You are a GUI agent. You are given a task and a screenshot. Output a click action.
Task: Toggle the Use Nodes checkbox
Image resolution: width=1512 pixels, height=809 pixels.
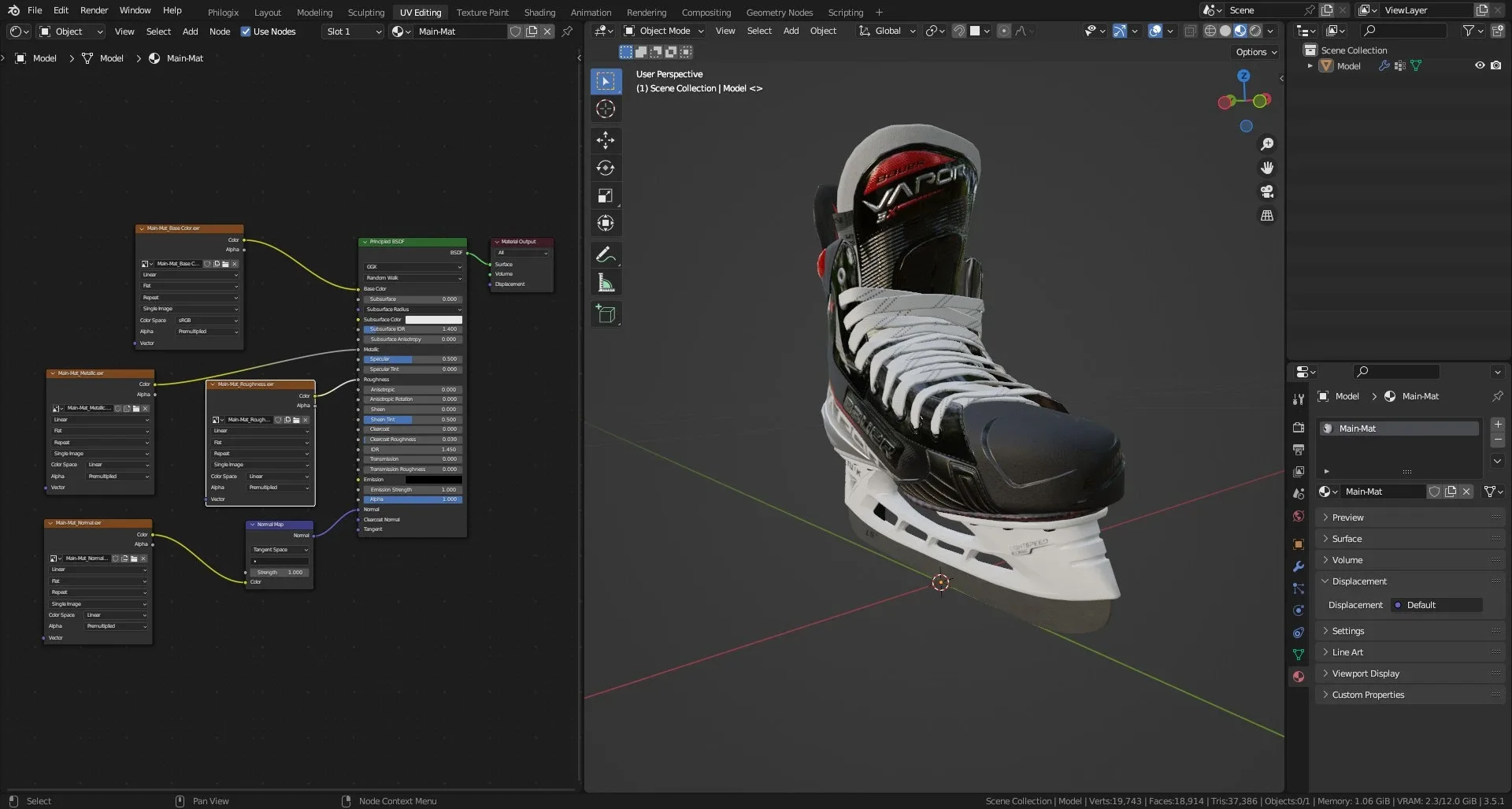(x=246, y=32)
